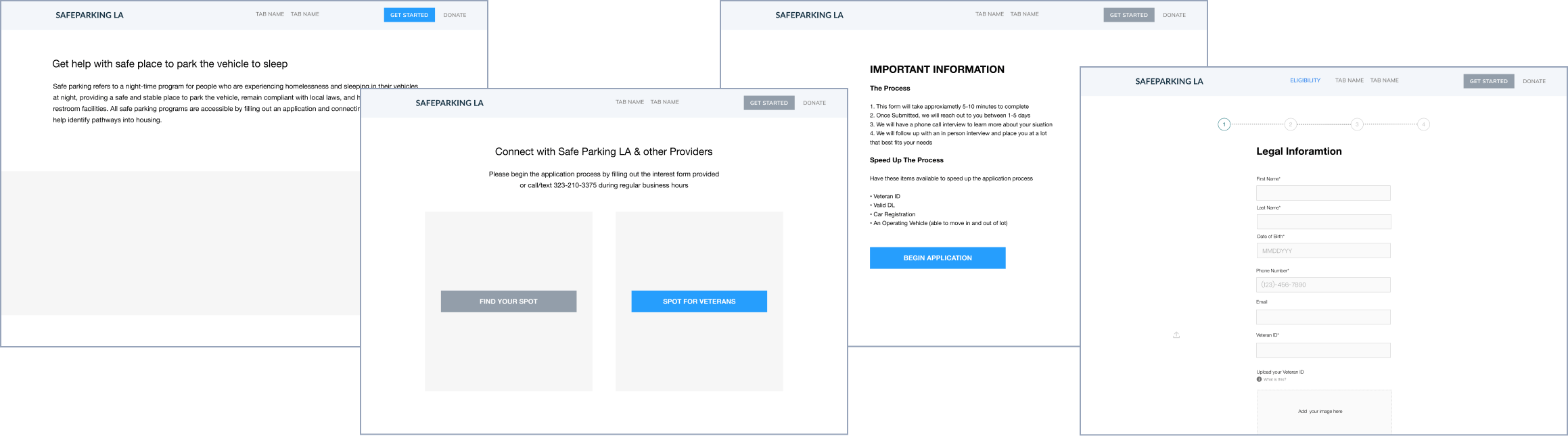Click DONATE in the Legal Information page header
1568x436 pixels.
click(1534, 81)
